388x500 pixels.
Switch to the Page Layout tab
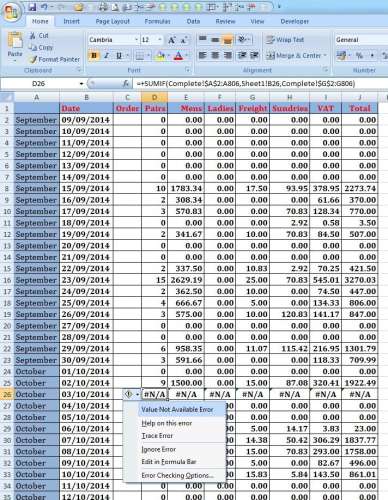(x=112, y=21)
